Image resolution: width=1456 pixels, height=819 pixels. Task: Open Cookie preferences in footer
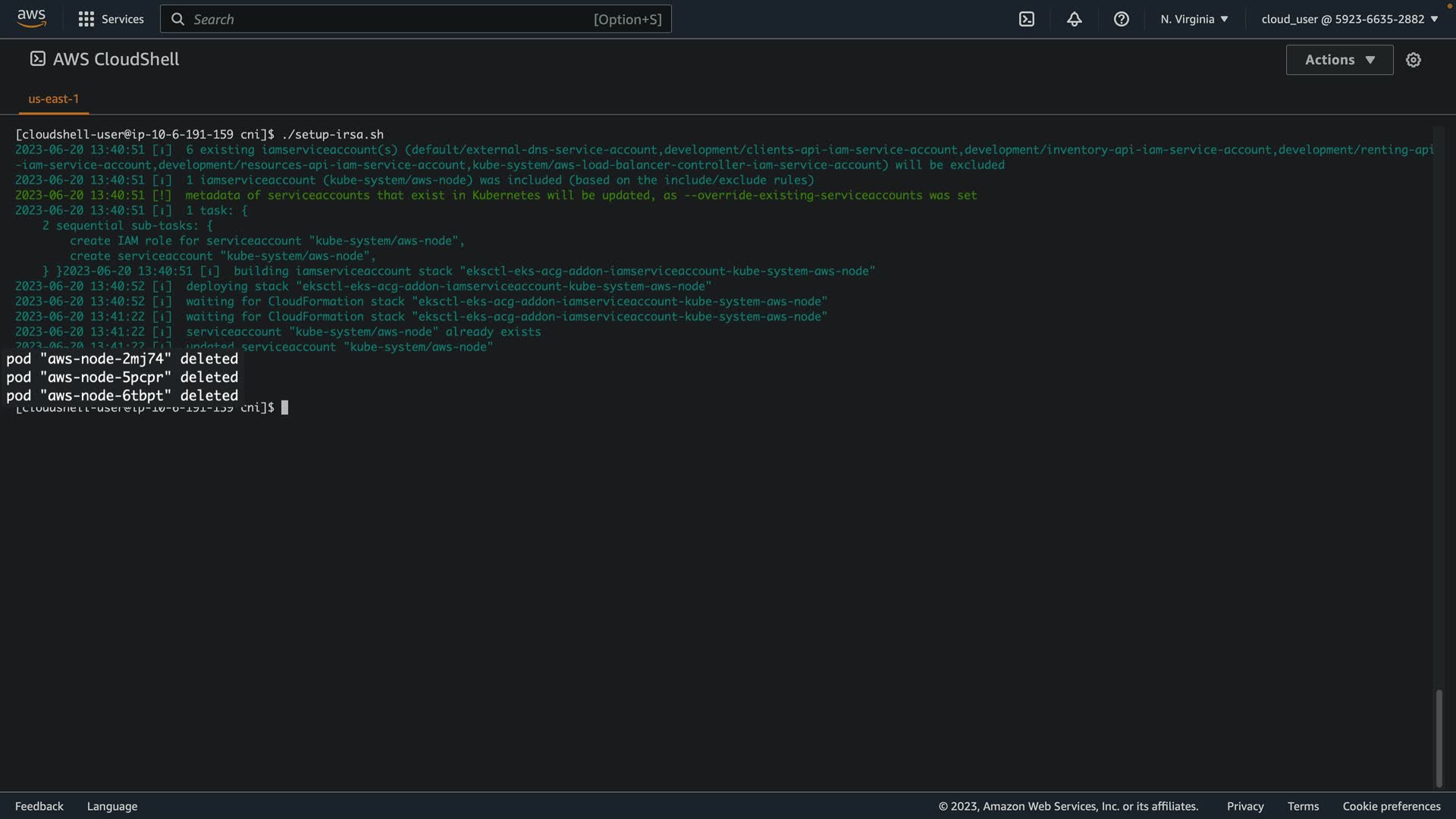click(1391, 806)
